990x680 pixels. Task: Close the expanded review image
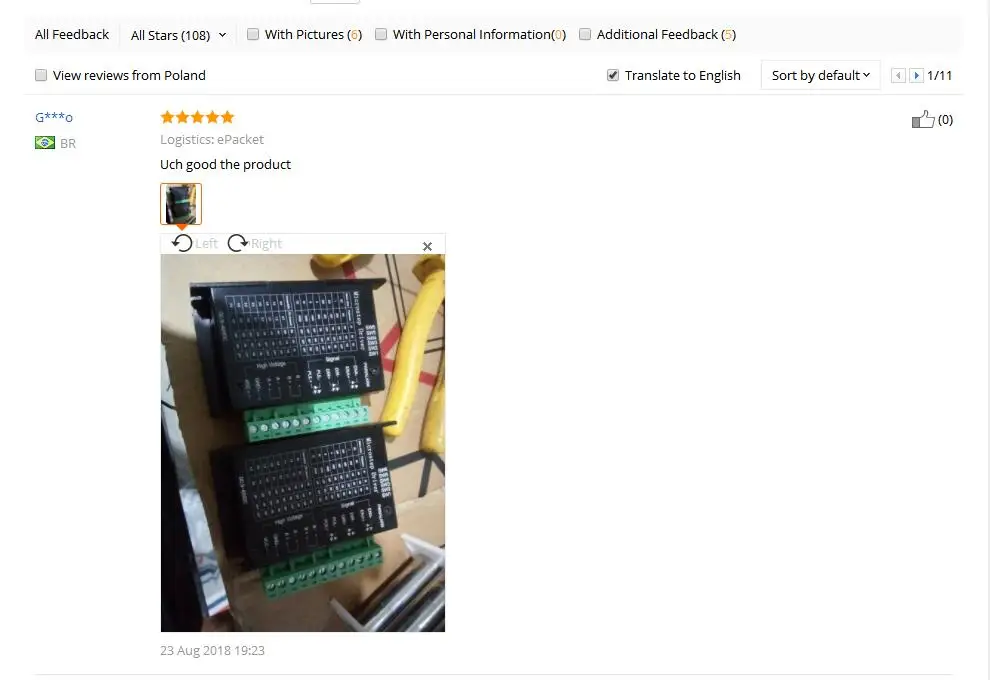(x=427, y=246)
